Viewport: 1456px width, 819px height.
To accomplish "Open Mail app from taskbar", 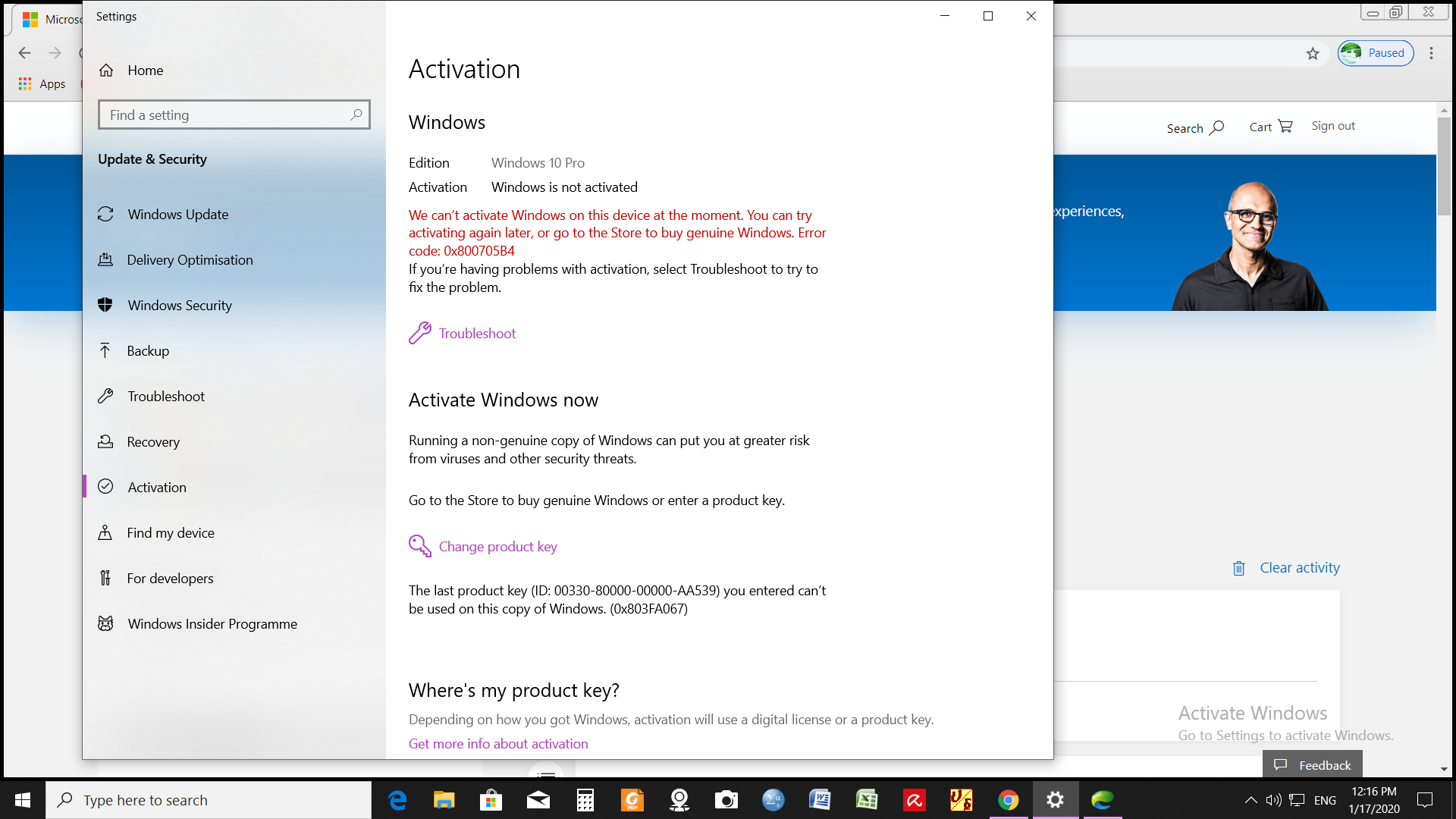I will [x=538, y=800].
